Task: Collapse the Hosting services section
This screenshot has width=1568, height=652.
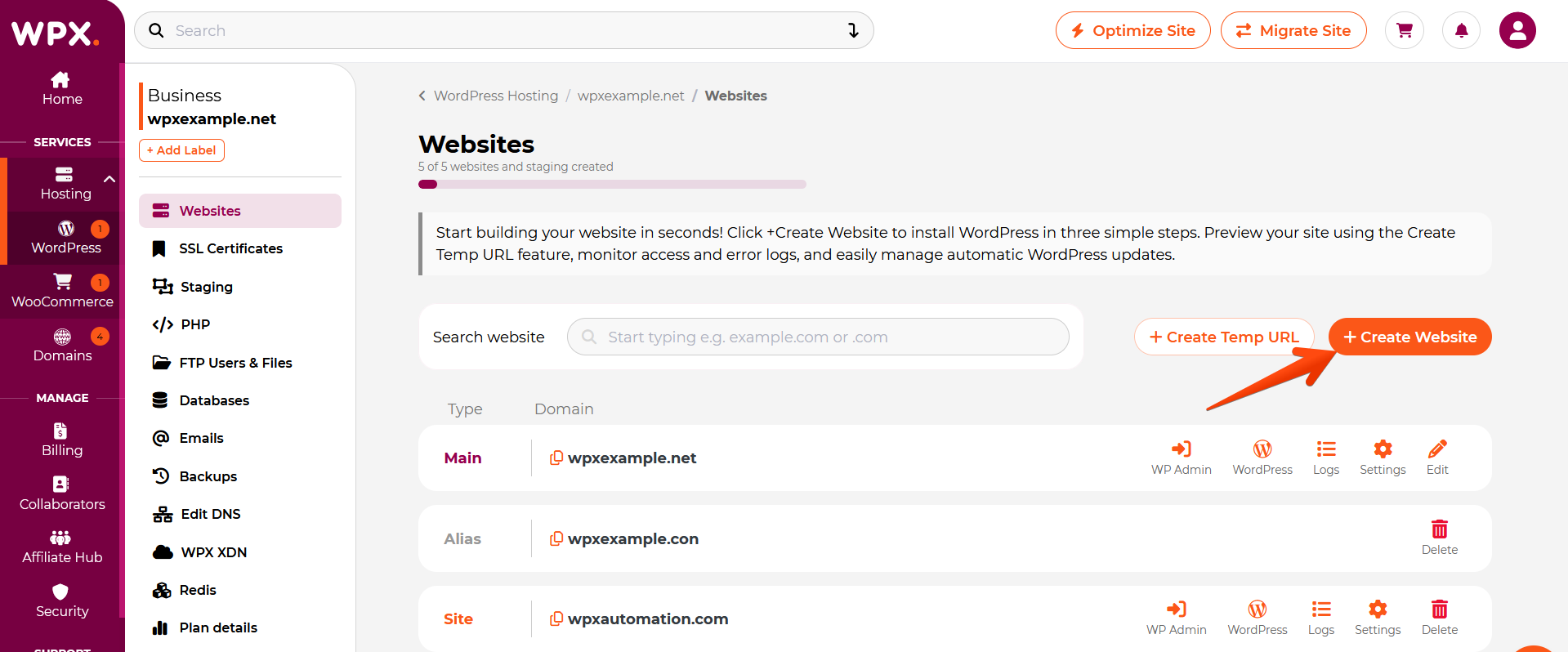Action: [x=109, y=179]
